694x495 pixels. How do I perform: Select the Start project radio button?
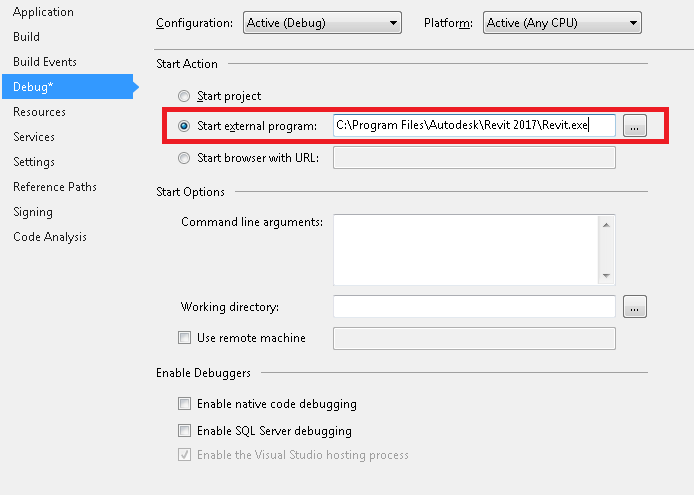[x=183, y=96]
